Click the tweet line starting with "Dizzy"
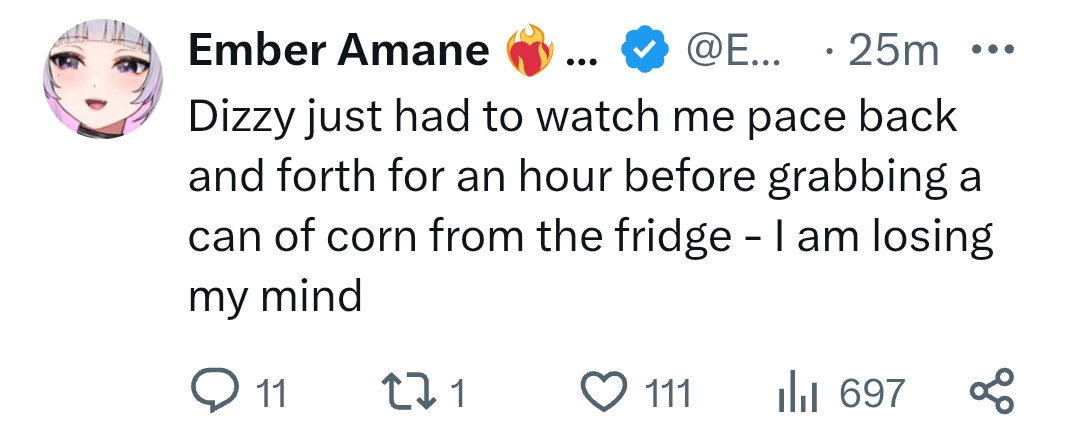 pos(573,117)
